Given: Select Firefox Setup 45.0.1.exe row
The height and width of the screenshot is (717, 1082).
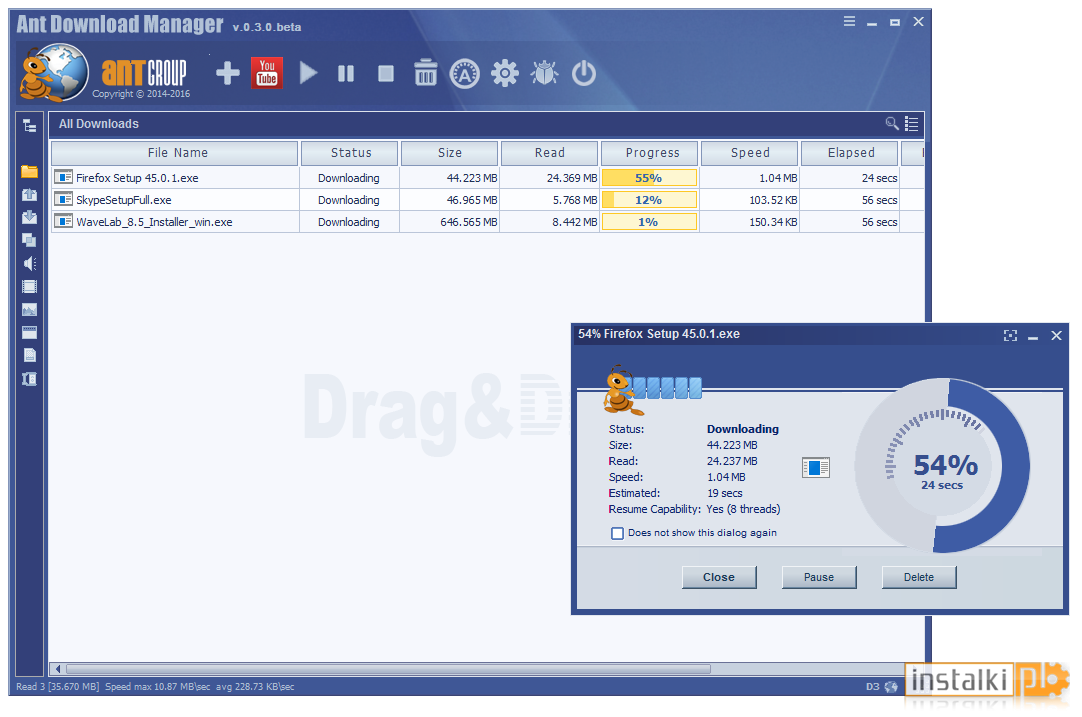Looking at the screenshot, I should click(487, 178).
